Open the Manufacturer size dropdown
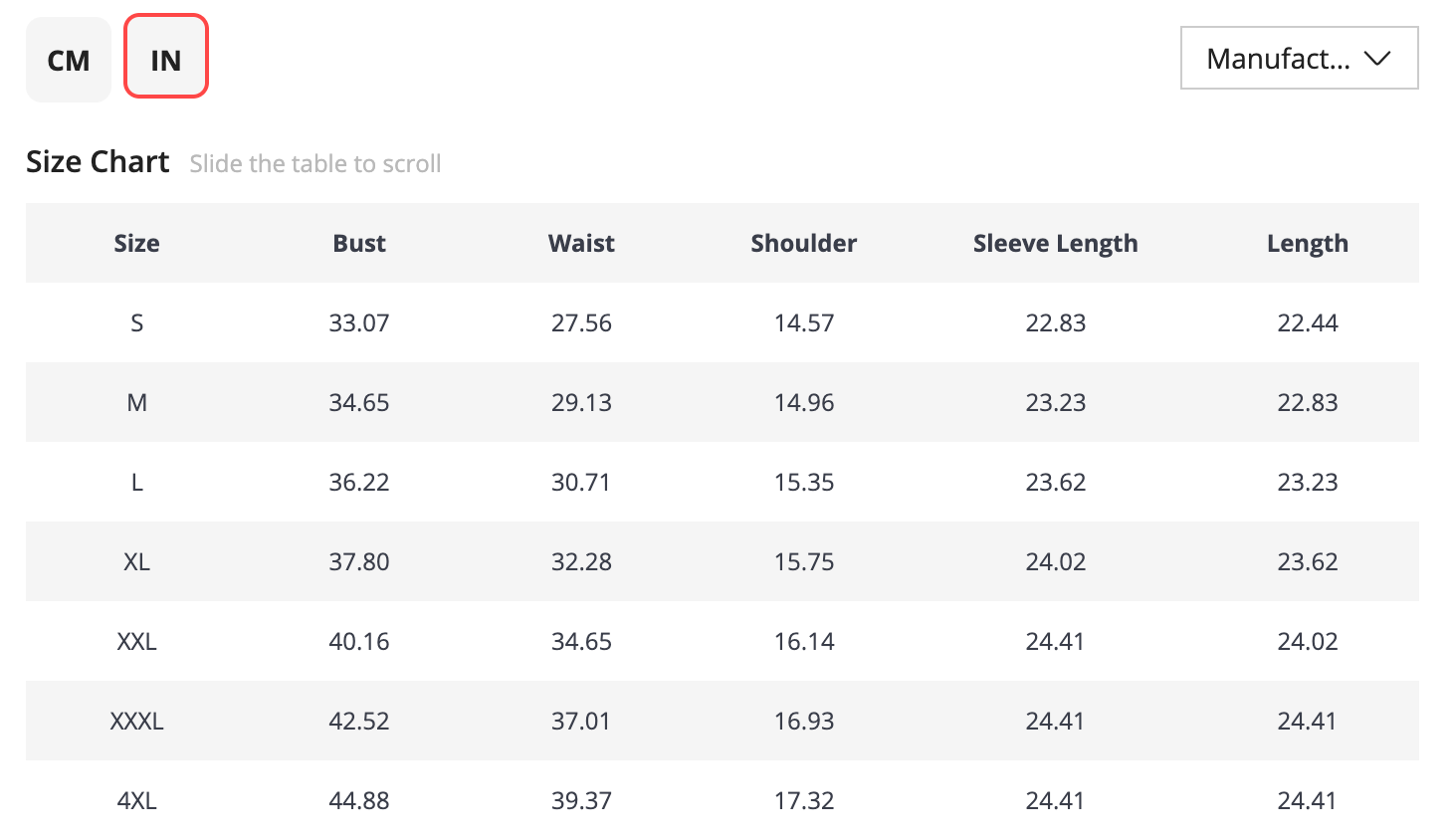The height and width of the screenshot is (840, 1453). click(1279, 59)
